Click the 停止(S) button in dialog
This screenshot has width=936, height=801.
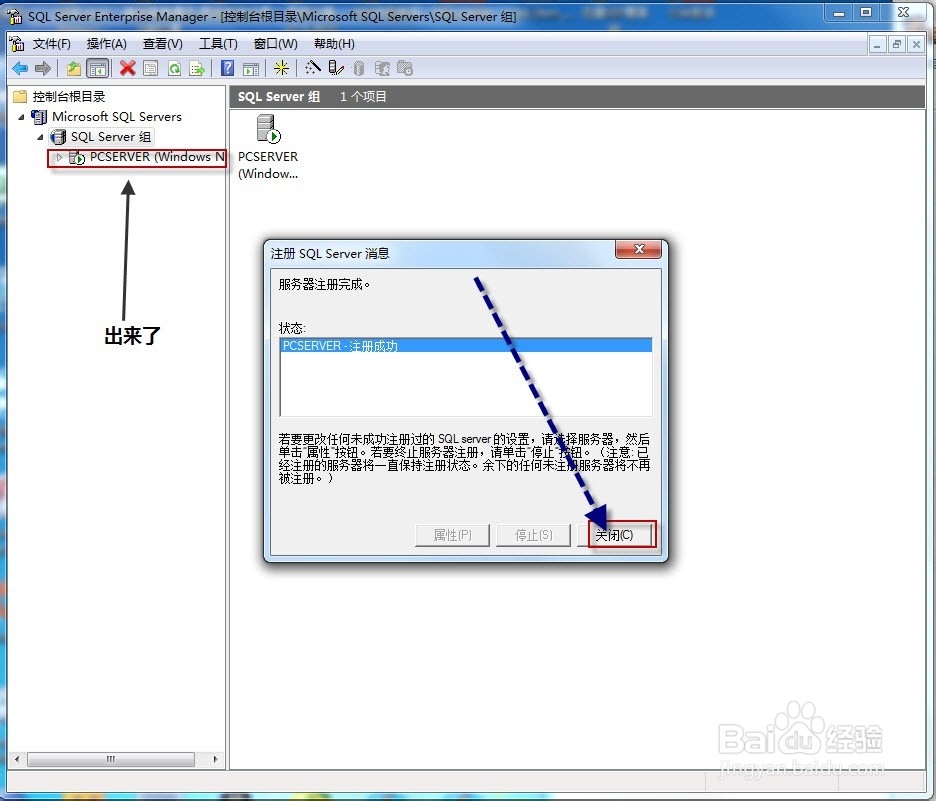(x=533, y=535)
